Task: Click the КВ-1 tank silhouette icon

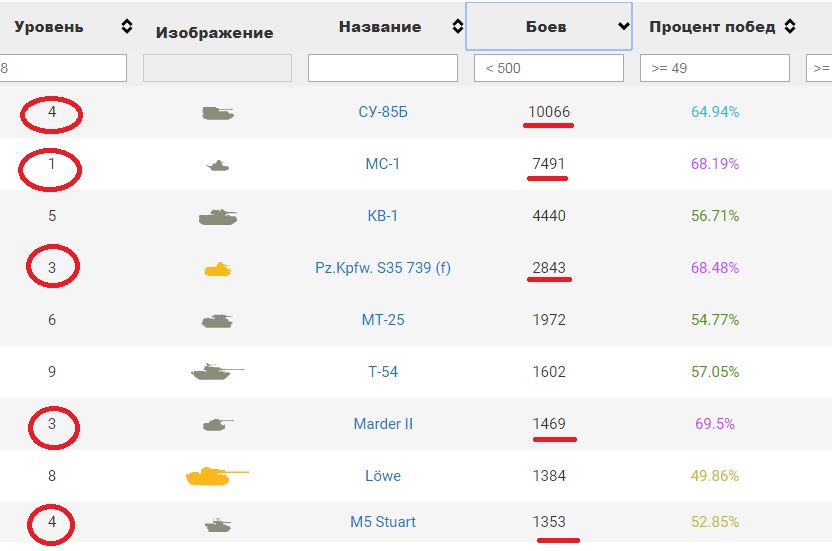Action: [218, 217]
